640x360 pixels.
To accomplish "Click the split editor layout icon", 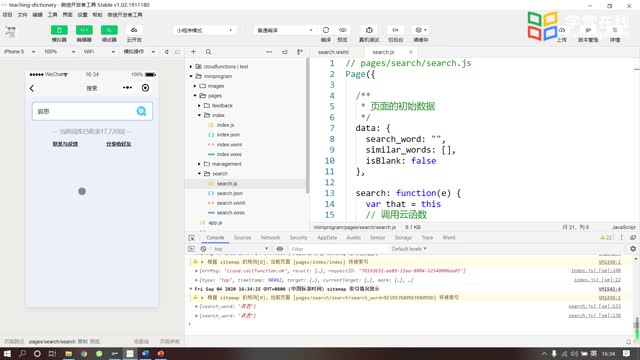I will [300, 52].
